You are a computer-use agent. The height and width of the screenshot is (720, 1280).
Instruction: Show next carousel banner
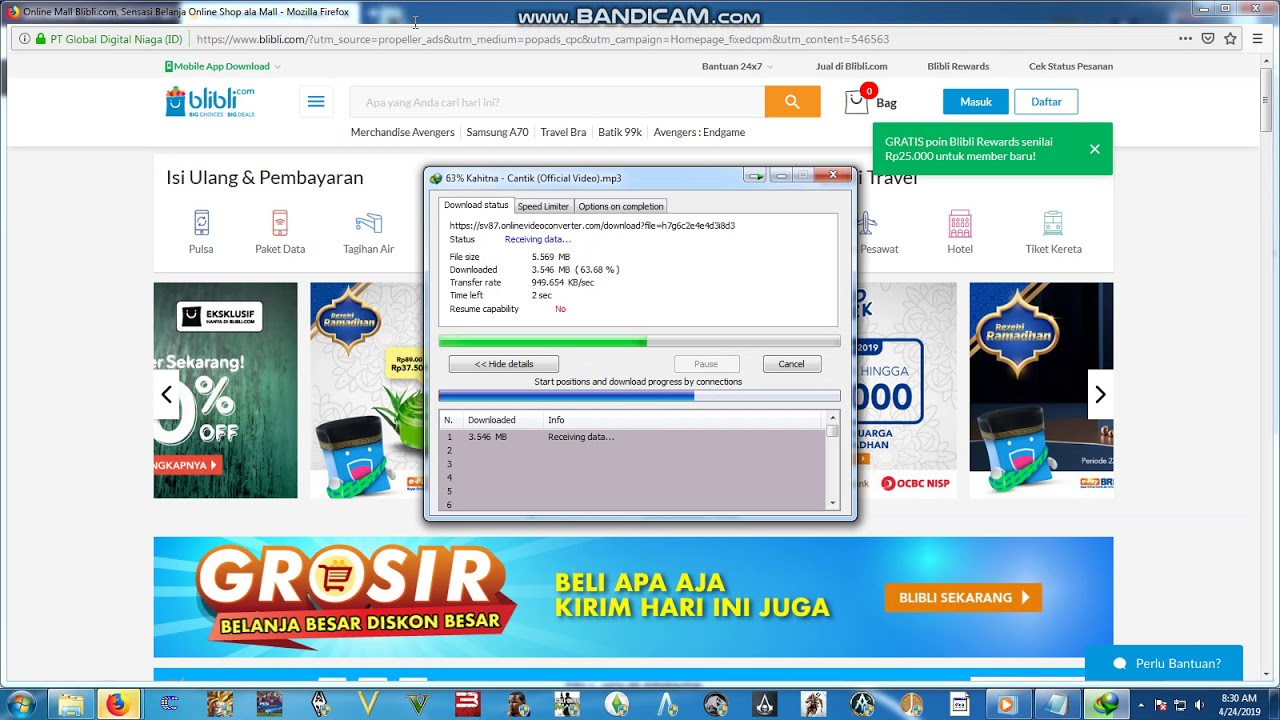pyautogui.click(x=1100, y=395)
